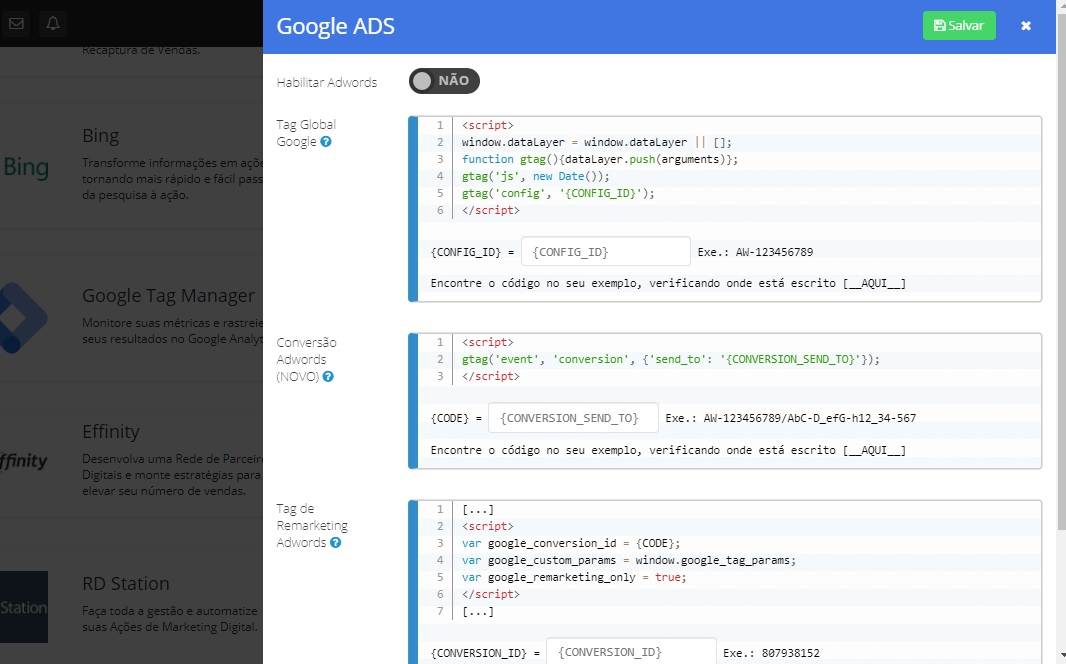Click help icon beside Conversão Adwords (NOVO)
This screenshot has width=1066, height=664.
(328, 377)
